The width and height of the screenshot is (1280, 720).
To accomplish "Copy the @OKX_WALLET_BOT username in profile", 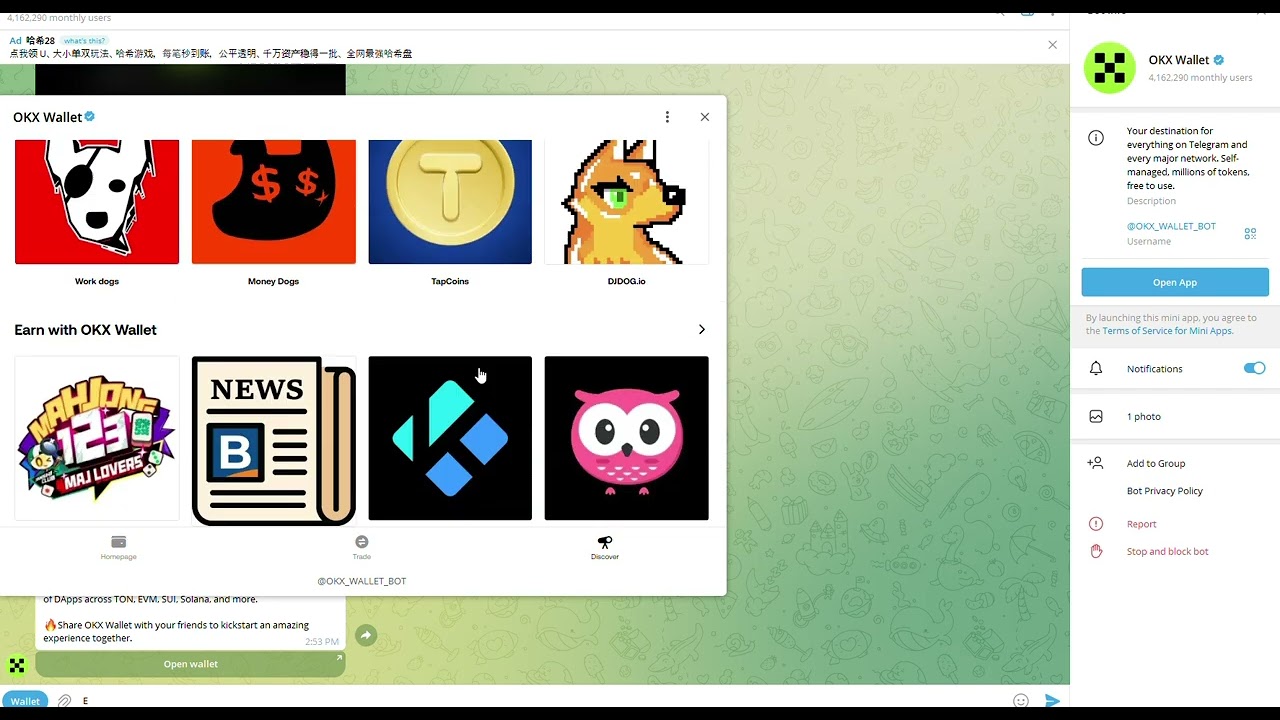I will (1171, 226).
